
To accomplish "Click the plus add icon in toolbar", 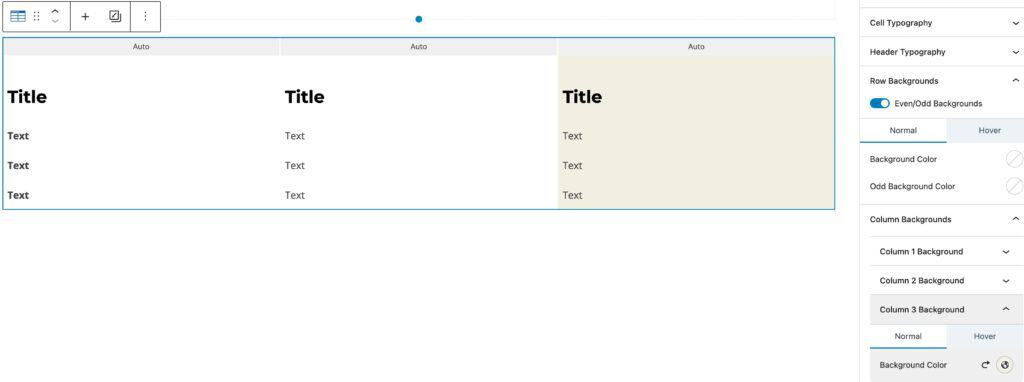I will click(85, 16).
